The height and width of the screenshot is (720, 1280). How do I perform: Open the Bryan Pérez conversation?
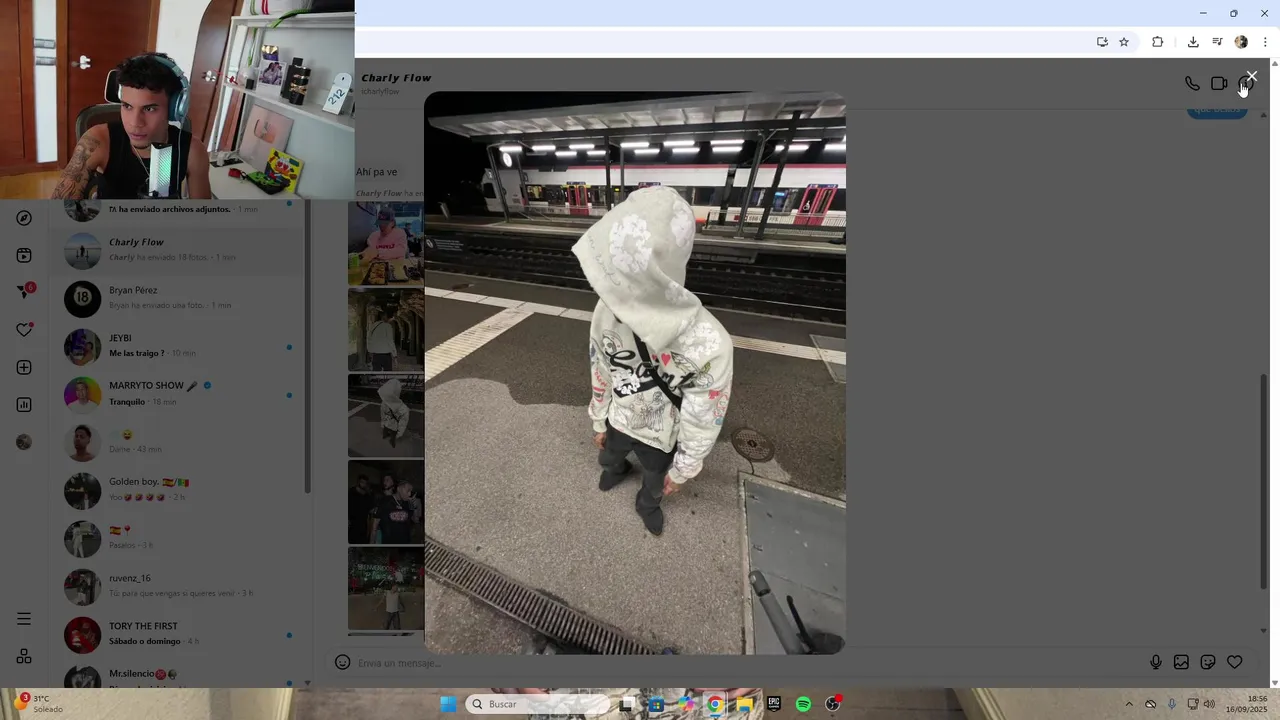[178, 298]
